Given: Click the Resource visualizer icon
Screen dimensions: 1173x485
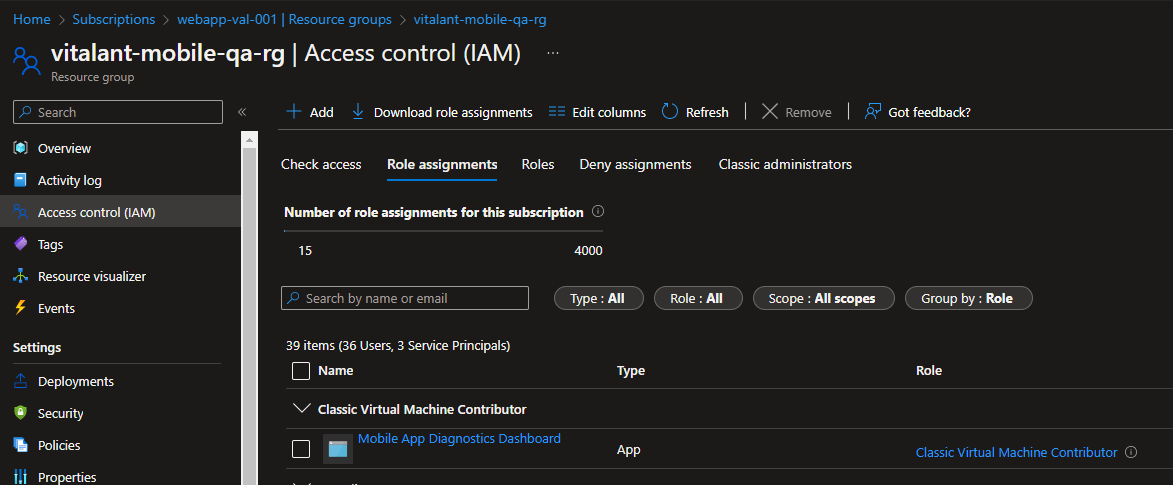Looking at the screenshot, I should click(x=21, y=276).
